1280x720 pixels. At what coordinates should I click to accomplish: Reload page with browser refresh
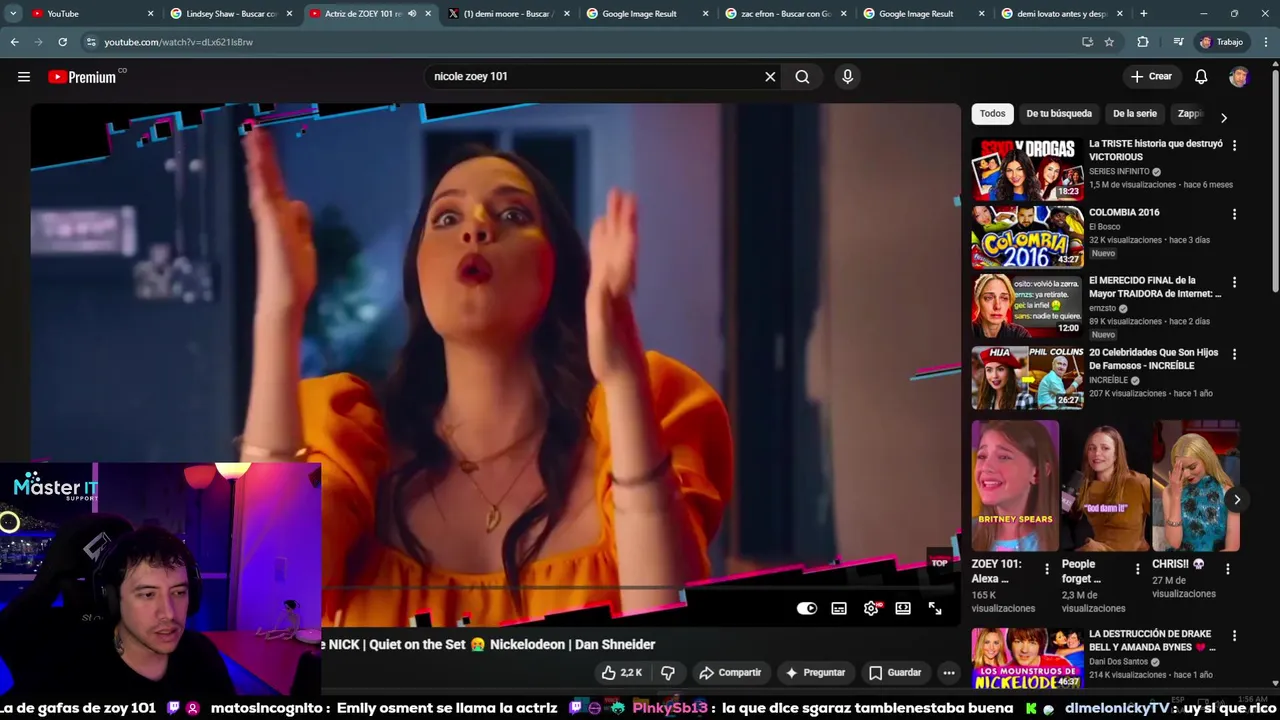(x=62, y=42)
